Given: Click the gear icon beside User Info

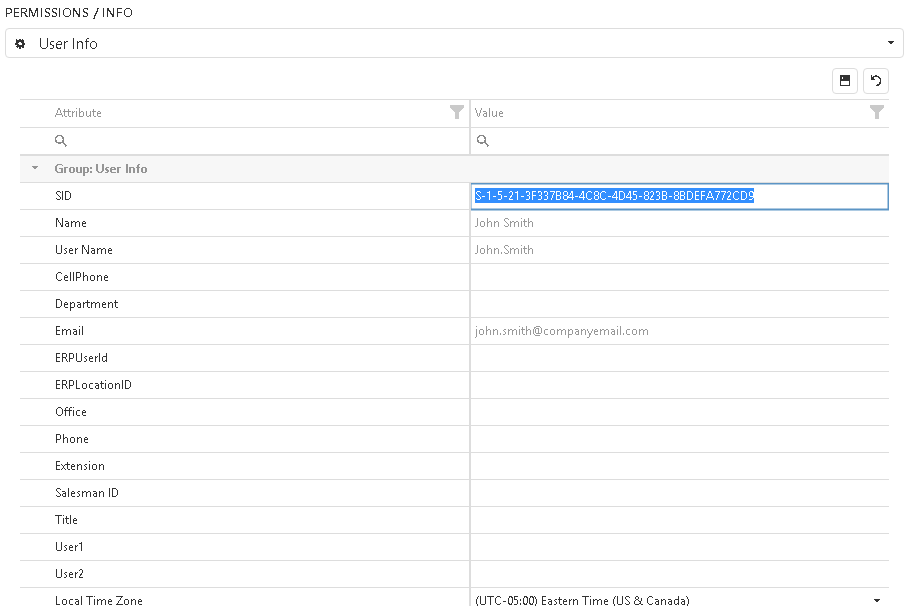Looking at the screenshot, I should (x=20, y=43).
